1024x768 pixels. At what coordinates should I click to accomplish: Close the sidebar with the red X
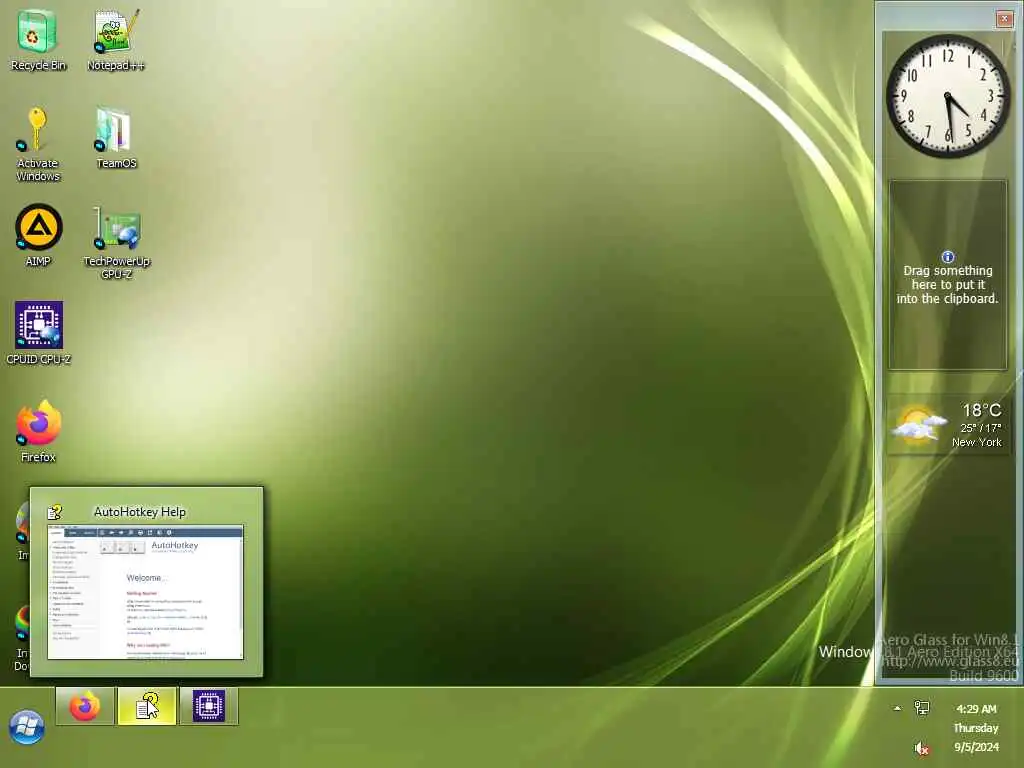click(1004, 19)
